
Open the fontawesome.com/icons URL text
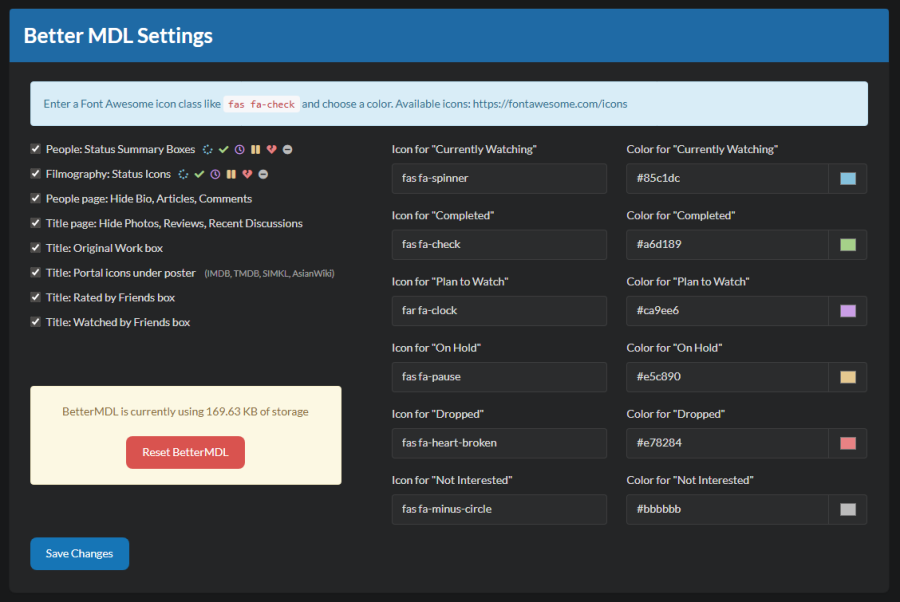pyautogui.click(x=550, y=104)
